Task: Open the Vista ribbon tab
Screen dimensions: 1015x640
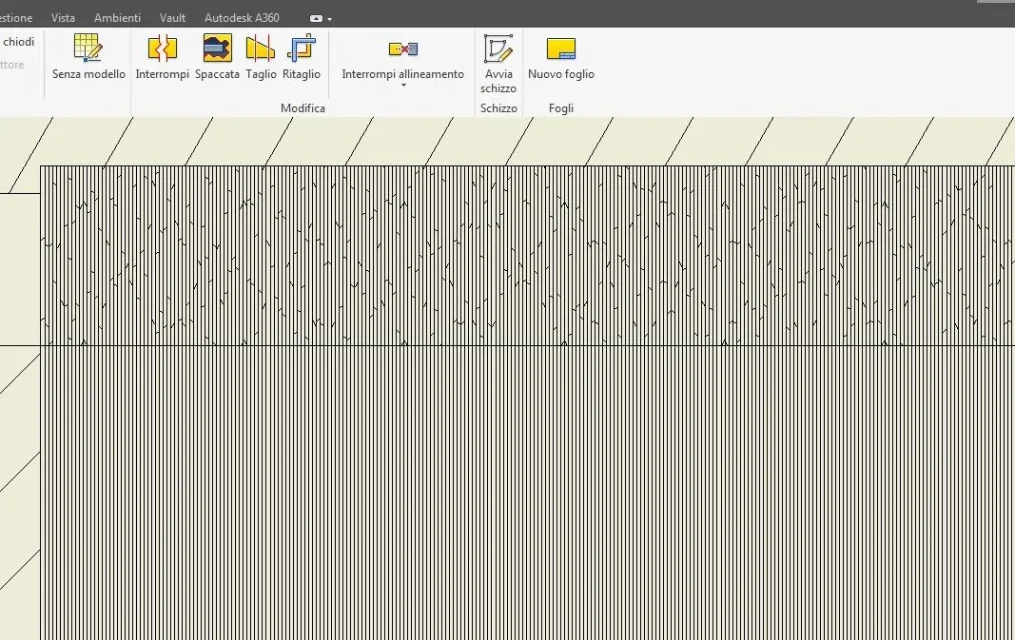Action: click(x=63, y=18)
